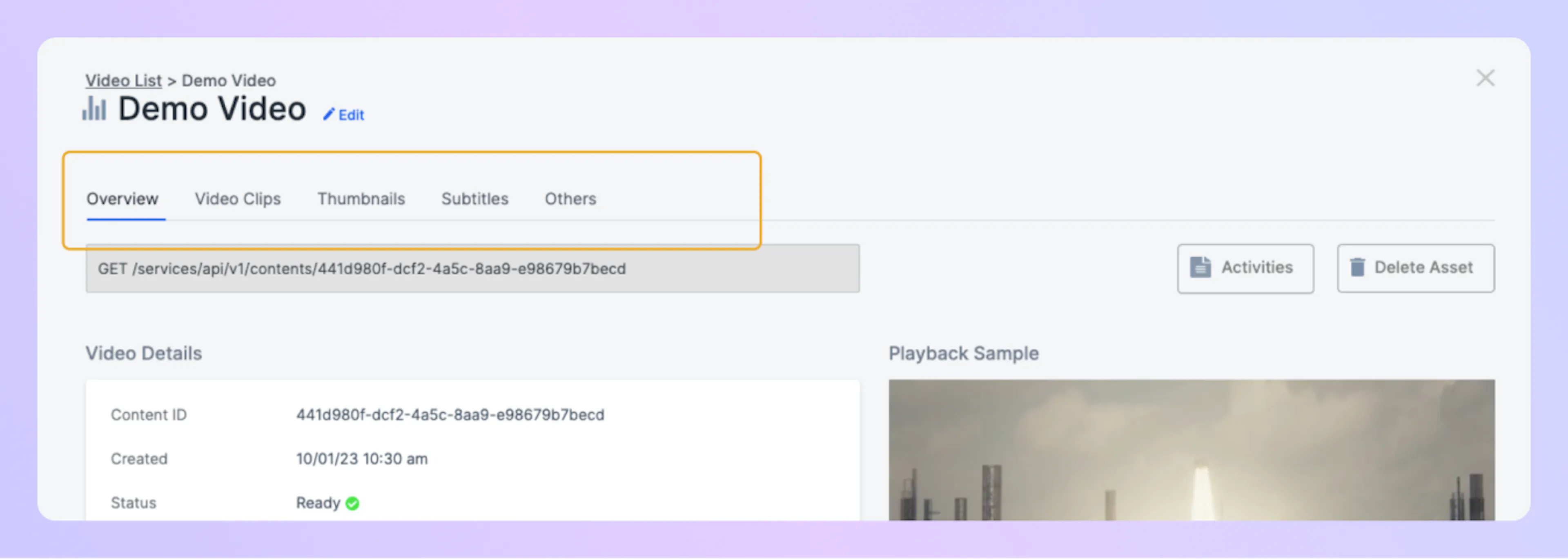The height and width of the screenshot is (559, 1568).
Task: Close the Demo Video panel
Action: coord(1485,78)
